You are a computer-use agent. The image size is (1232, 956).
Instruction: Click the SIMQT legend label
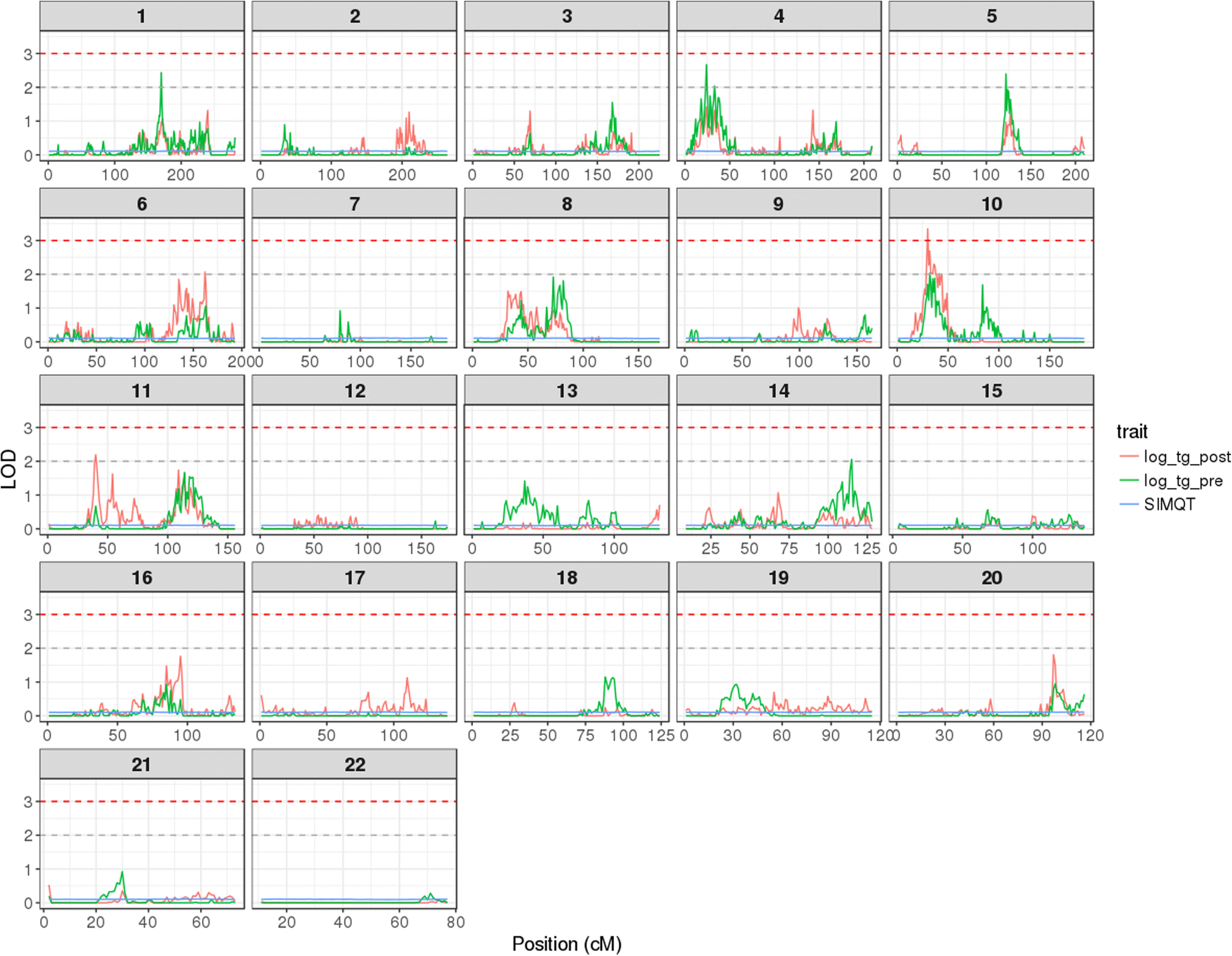tap(1169, 504)
